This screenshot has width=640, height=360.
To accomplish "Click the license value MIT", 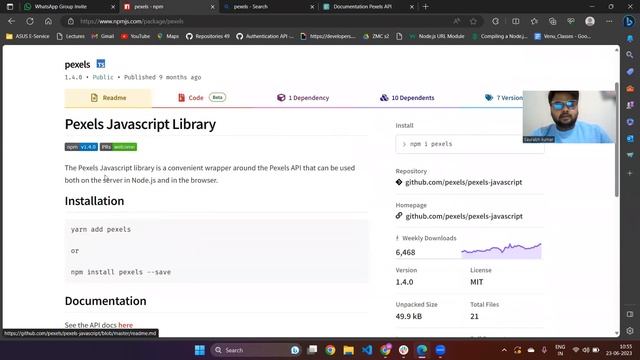I will pyautogui.click(x=477, y=282).
